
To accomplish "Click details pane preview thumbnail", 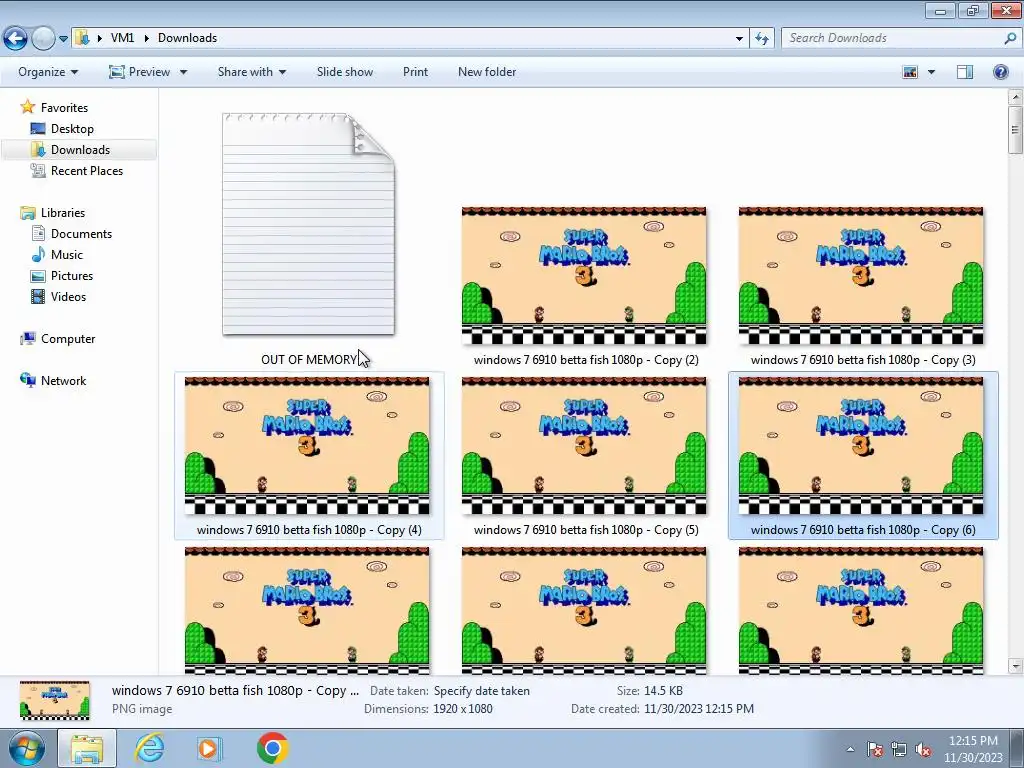I will (x=54, y=700).
